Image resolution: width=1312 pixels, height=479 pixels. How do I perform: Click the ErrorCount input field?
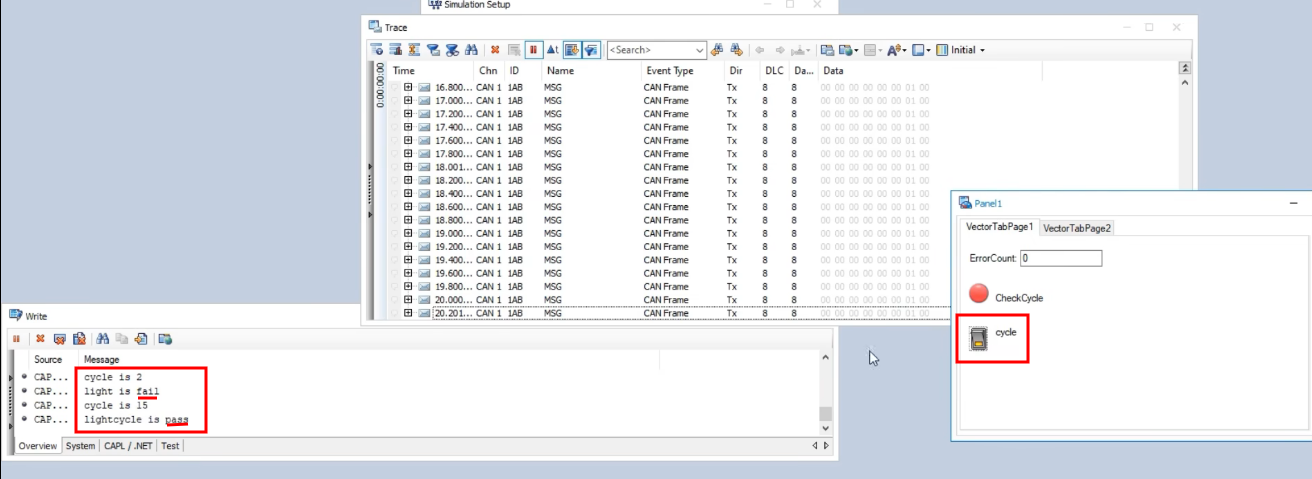1061,258
